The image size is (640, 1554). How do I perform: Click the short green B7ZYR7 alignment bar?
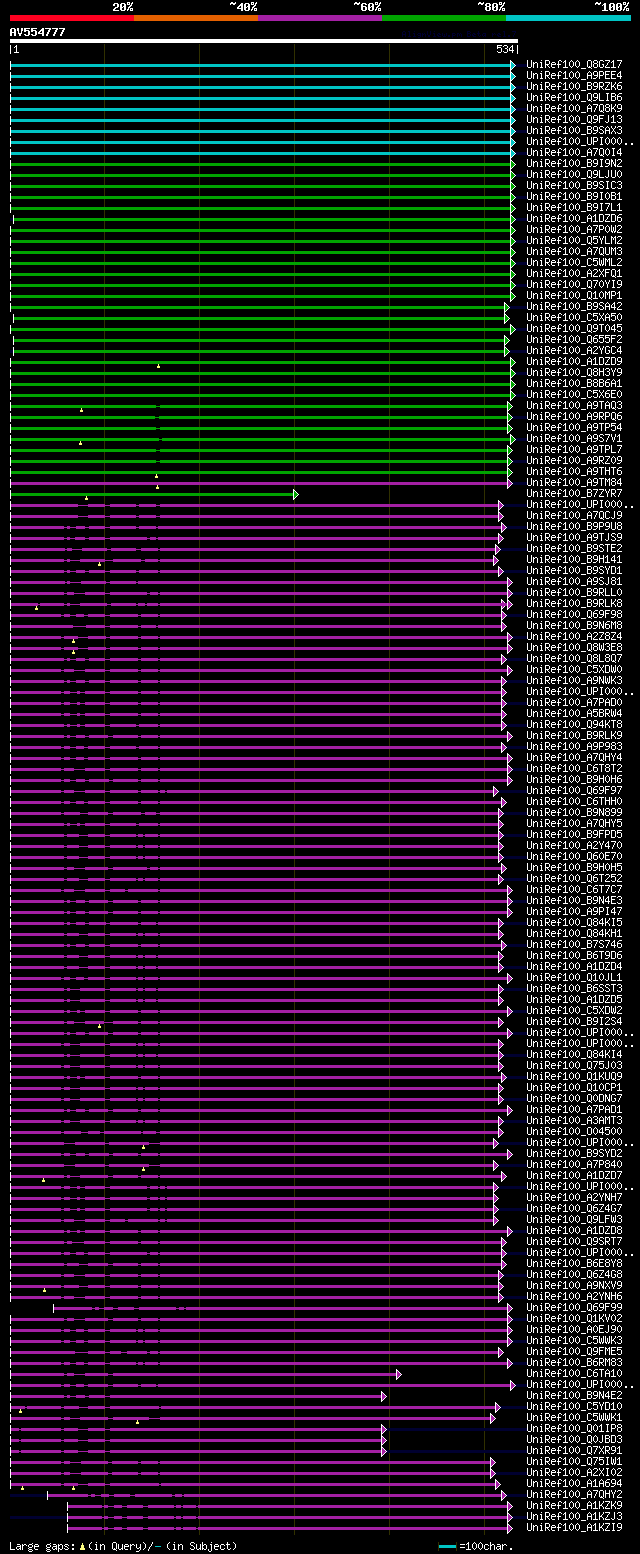(x=153, y=494)
